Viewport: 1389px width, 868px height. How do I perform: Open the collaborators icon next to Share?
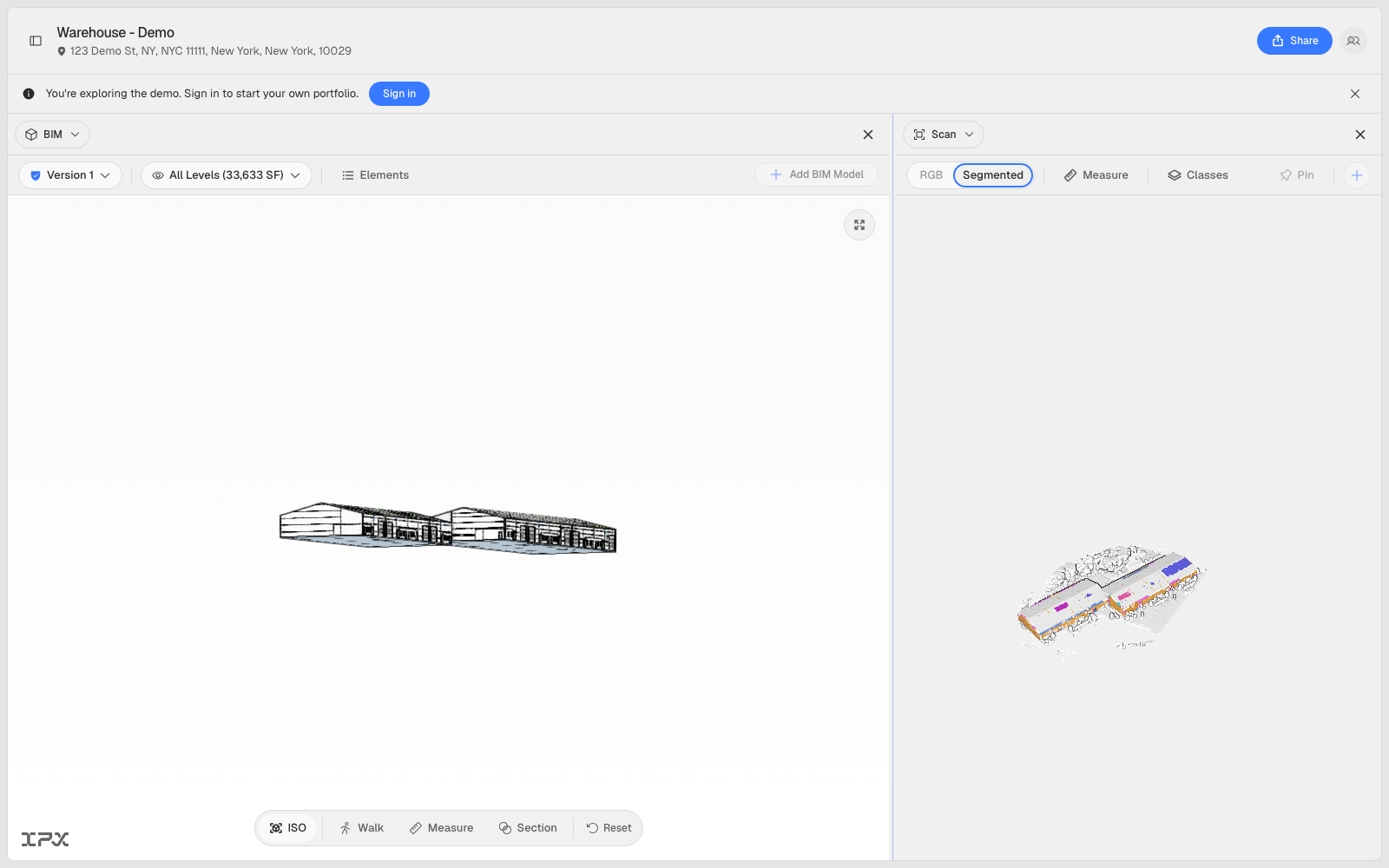[x=1353, y=41]
